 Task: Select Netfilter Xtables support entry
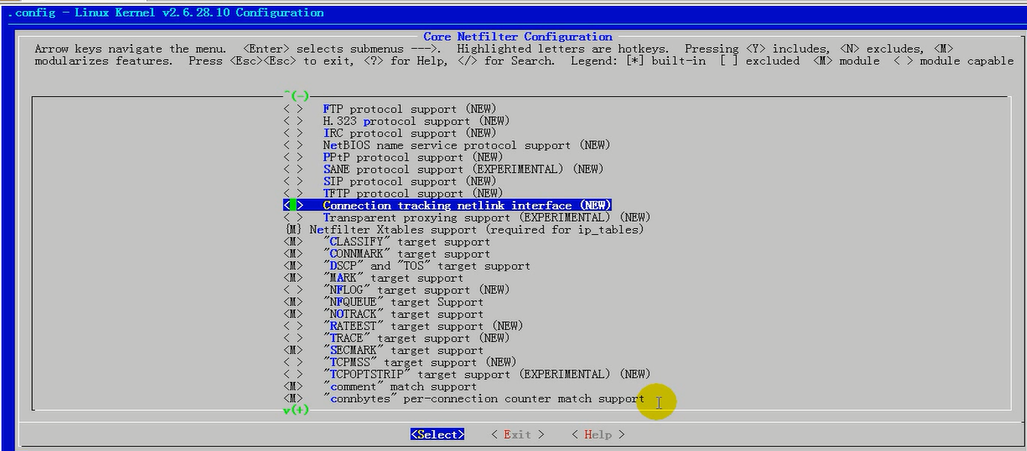(x=477, y=230)
